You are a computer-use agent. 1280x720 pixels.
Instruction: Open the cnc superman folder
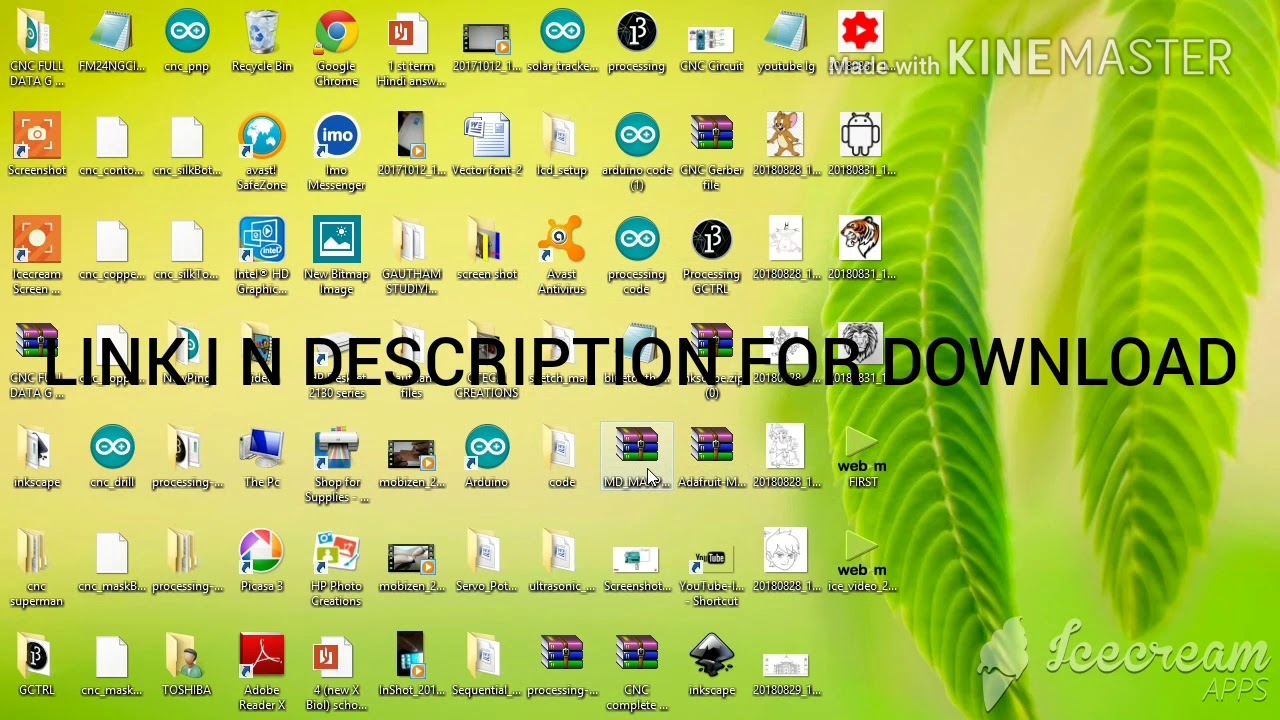click(x=37, y=569)
